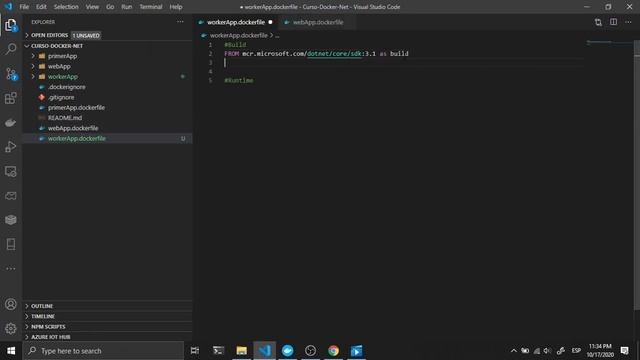Click the Open Changes icon in editor toolbar
Screen dimensions: 640x360
tap(598, 22)
